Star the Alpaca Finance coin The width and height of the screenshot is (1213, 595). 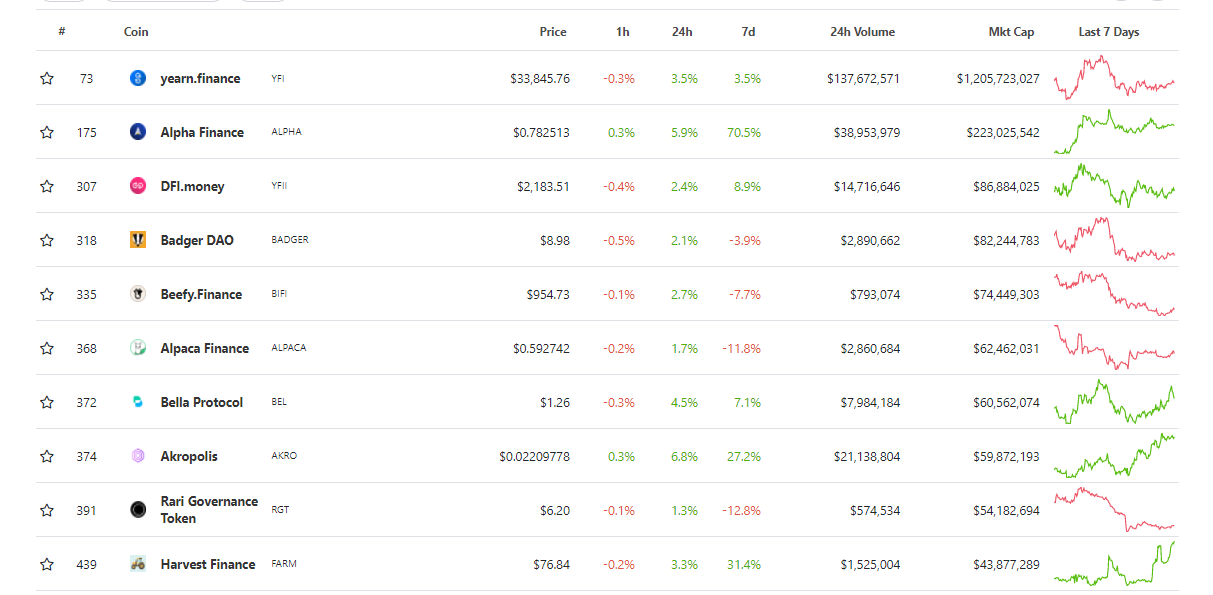point(47,348)
